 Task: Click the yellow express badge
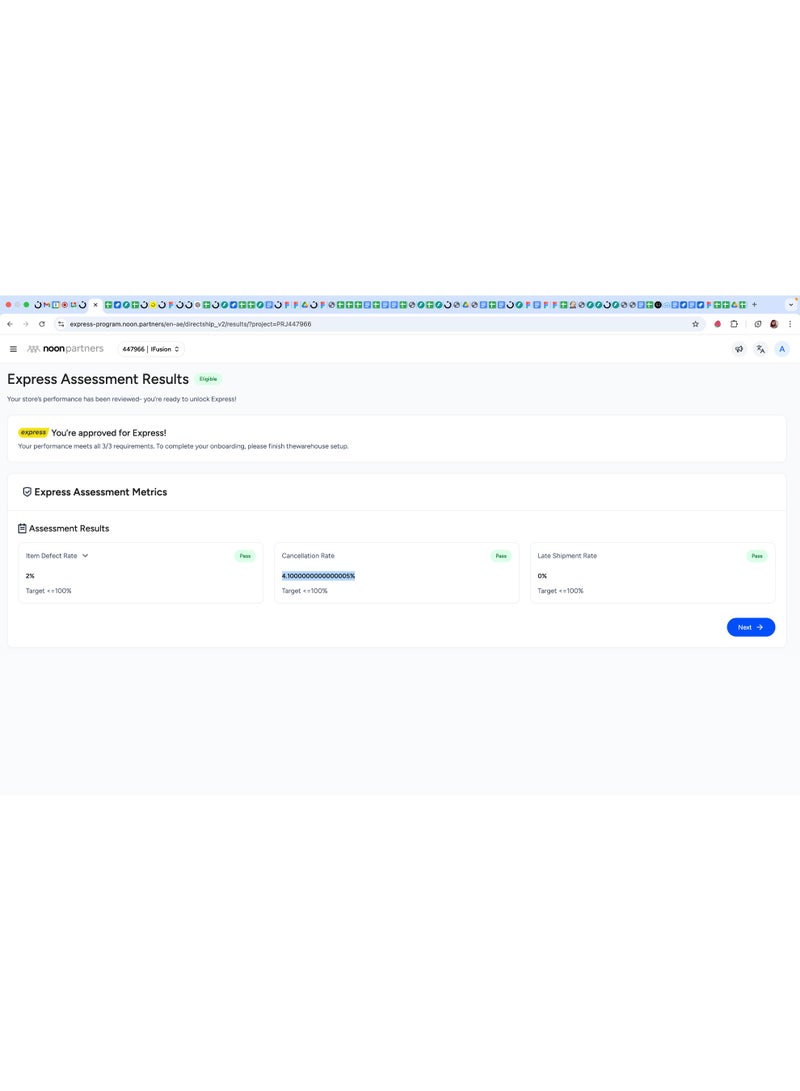tap(33, 433)
